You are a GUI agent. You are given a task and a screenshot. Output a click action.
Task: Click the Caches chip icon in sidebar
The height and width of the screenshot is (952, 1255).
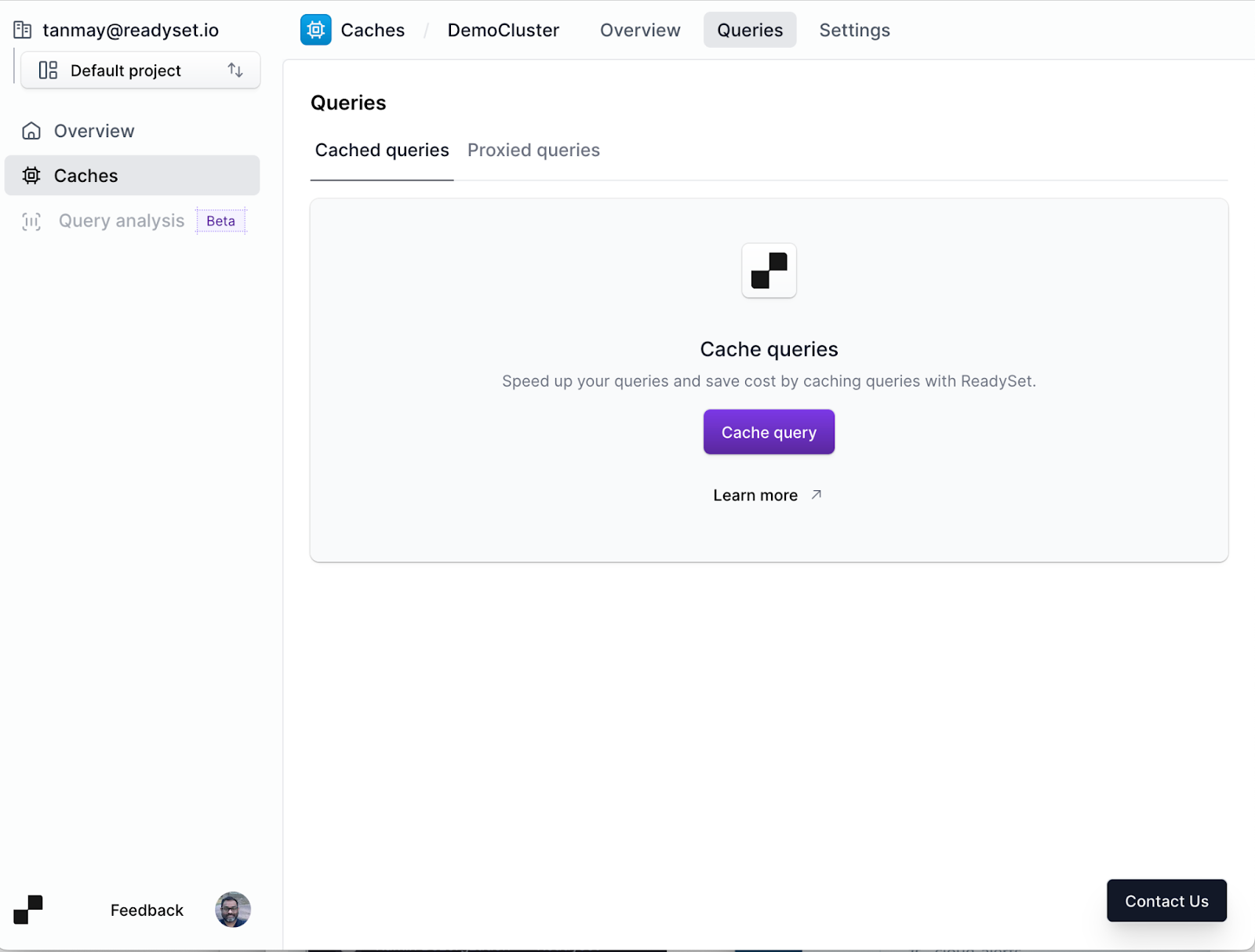tap(31, 176)
